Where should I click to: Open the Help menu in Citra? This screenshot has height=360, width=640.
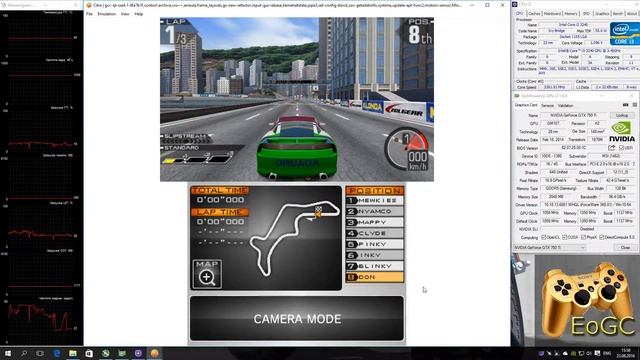139,14
